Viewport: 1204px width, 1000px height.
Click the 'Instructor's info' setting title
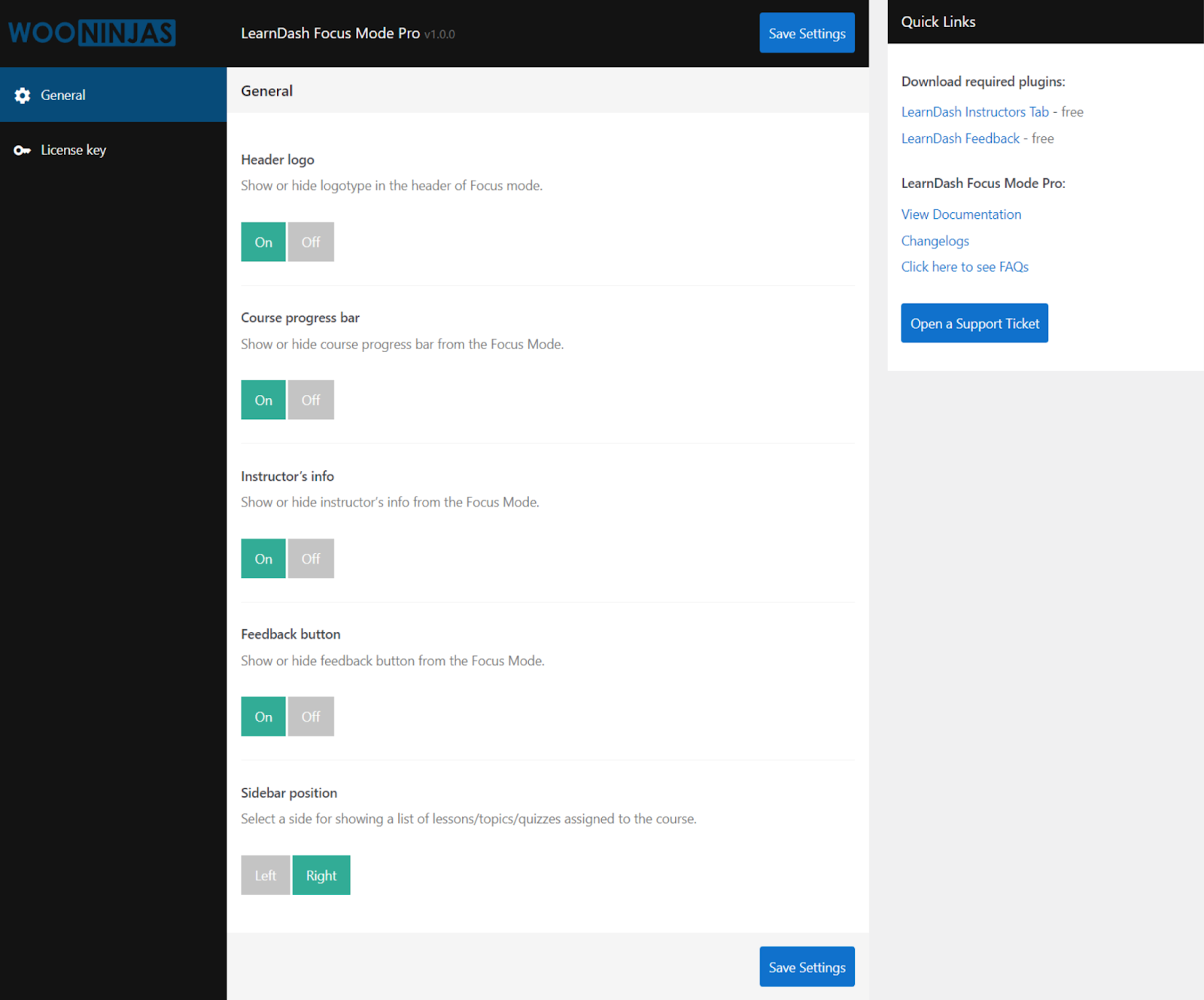287,476
